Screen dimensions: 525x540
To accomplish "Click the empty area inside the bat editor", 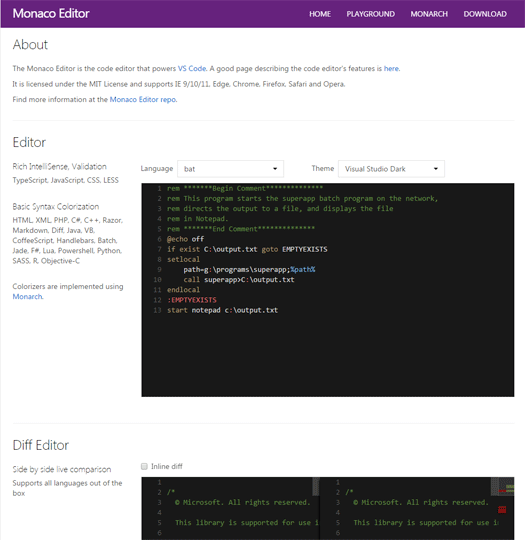I will [327, 355].
